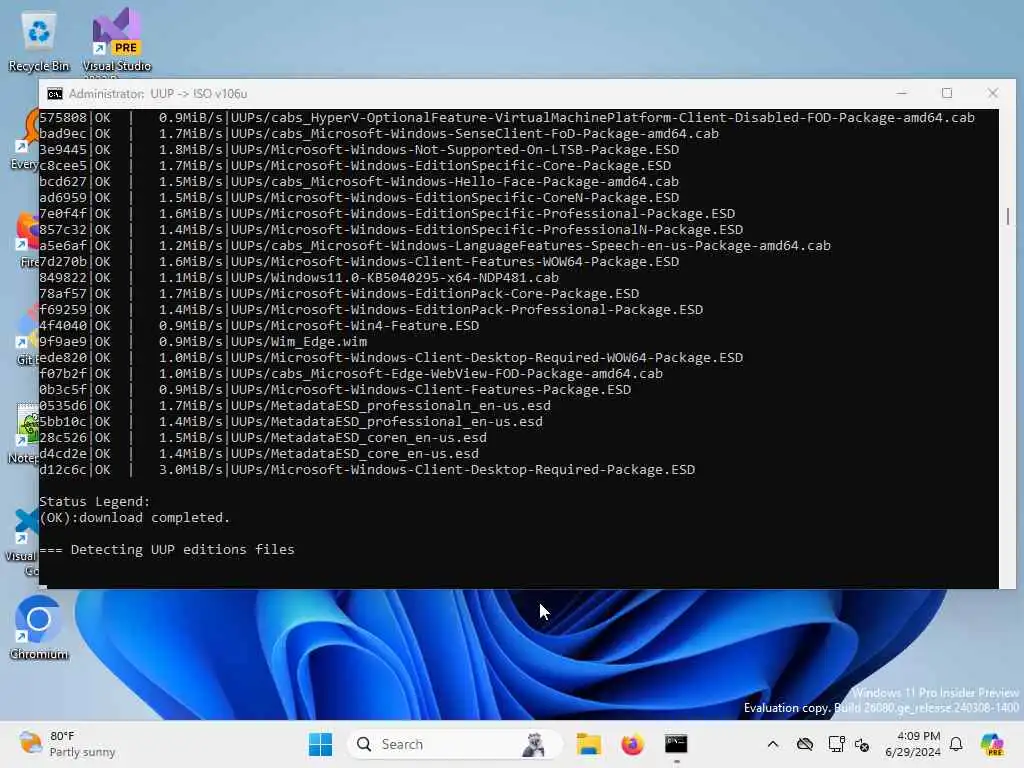The image size is (1024, 768).
Task: Click the 'Microsoft-Win4-Feature.ESD' line
Action: [x=259, y=325]
